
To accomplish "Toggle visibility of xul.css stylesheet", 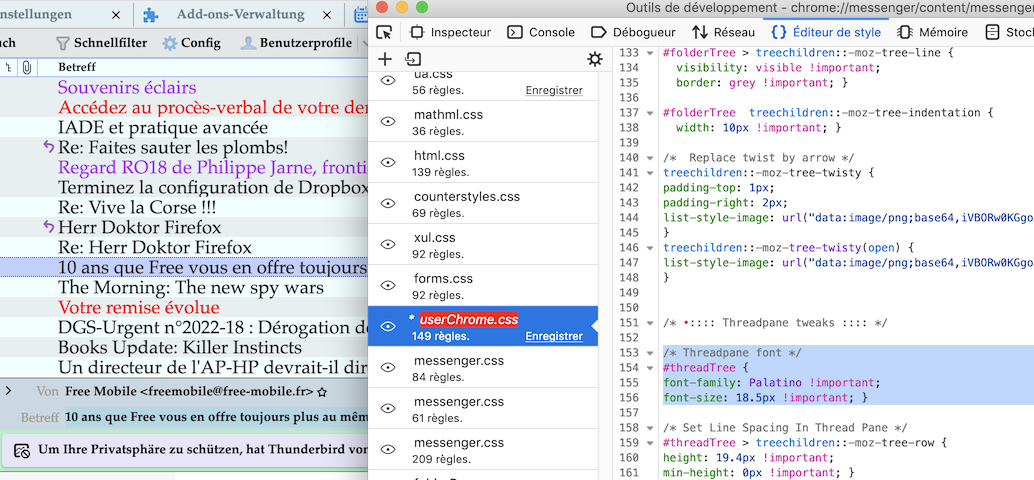I will coord(388,244).
